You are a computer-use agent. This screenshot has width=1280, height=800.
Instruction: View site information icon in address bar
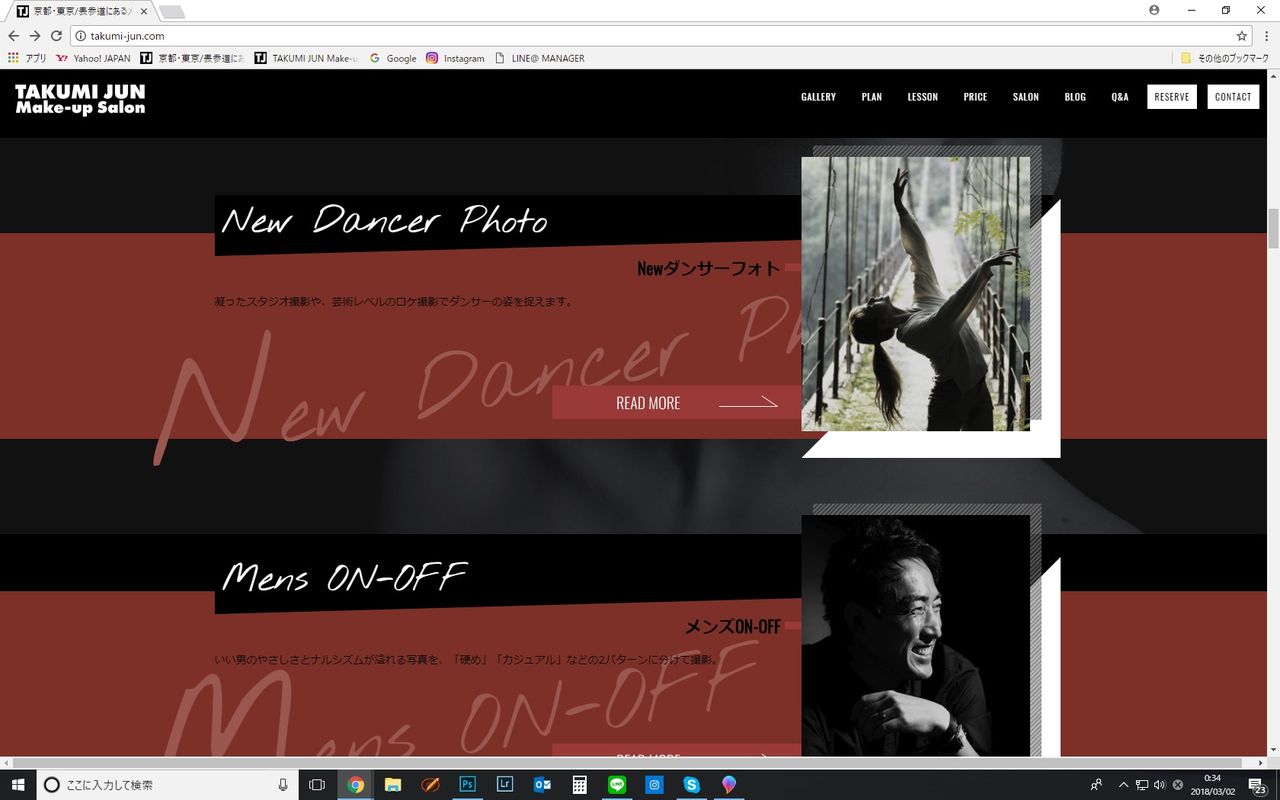pyautogui.click(x=81, y=36)
